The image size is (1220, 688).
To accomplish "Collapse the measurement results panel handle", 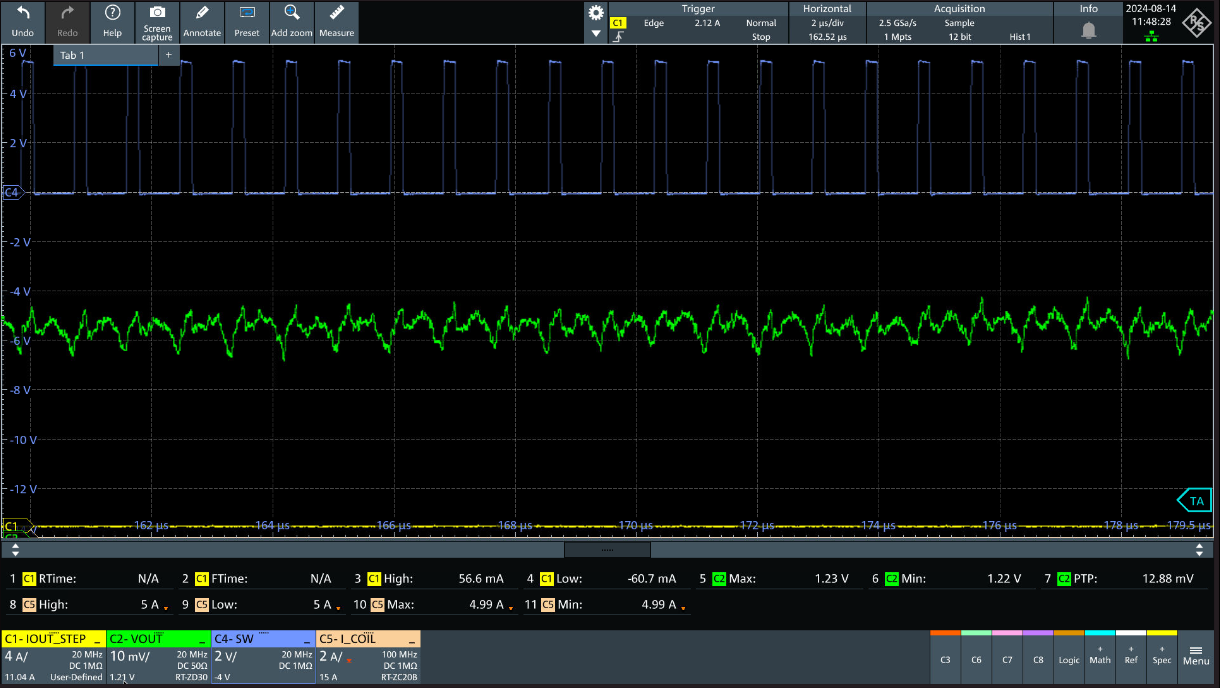I will (607, 550).
